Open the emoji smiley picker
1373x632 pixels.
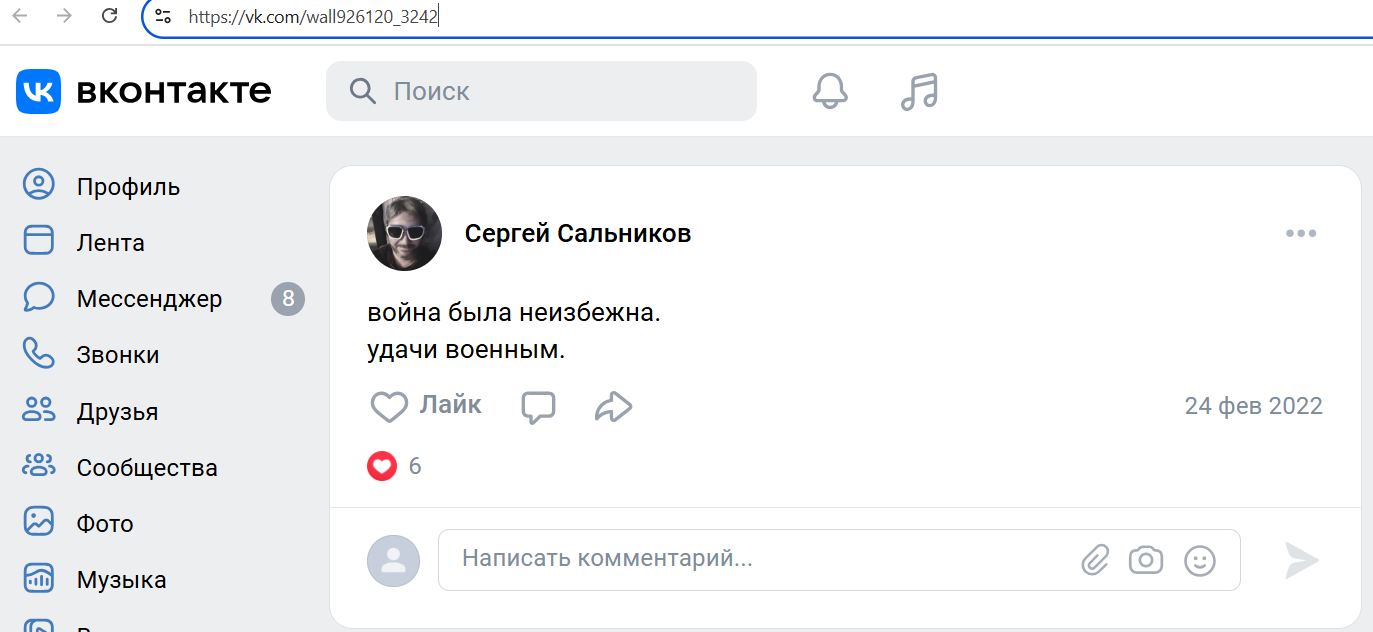pyautogui.click(x=1199, y=560)
